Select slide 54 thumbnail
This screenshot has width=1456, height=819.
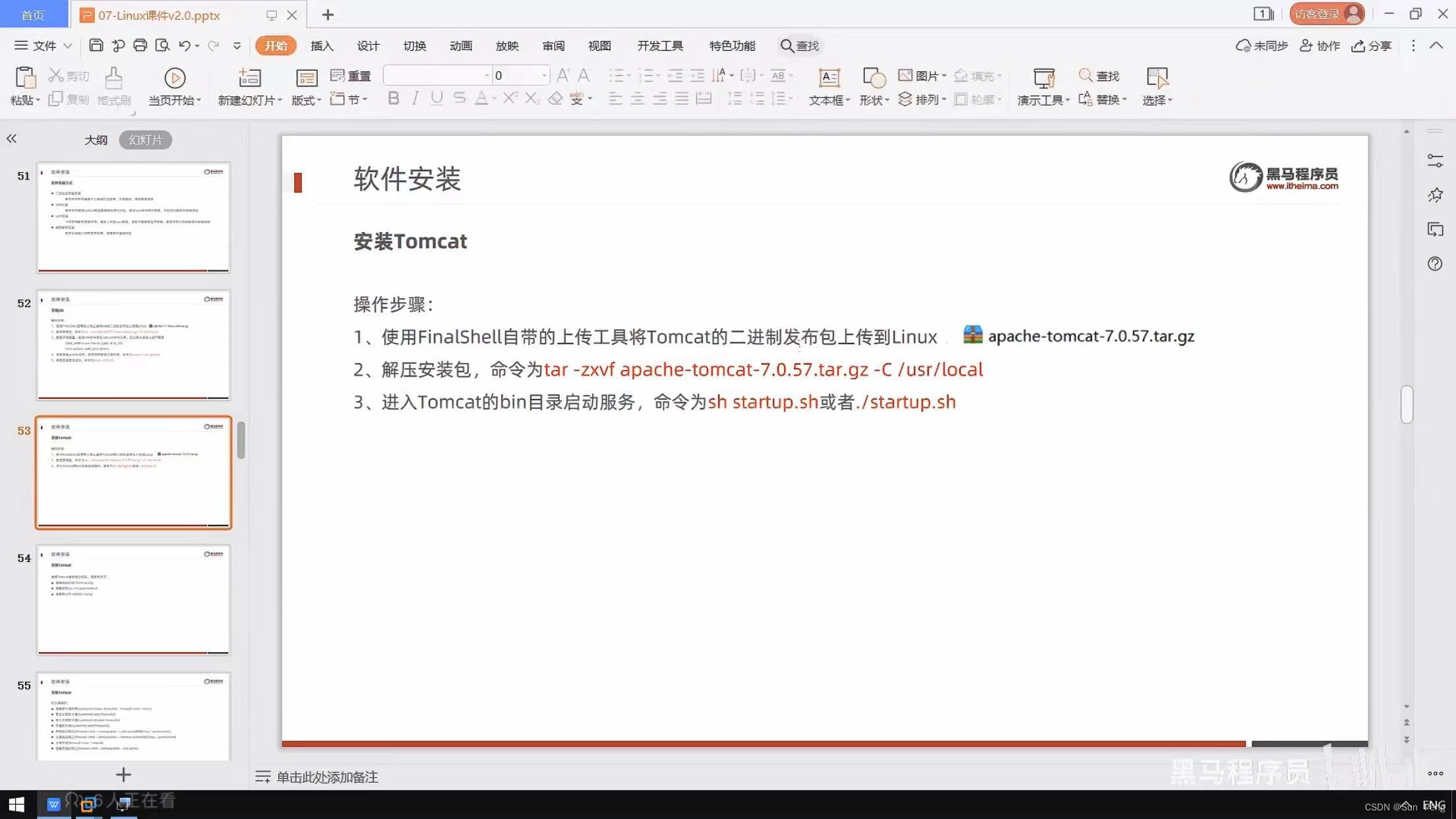(133, 599)
